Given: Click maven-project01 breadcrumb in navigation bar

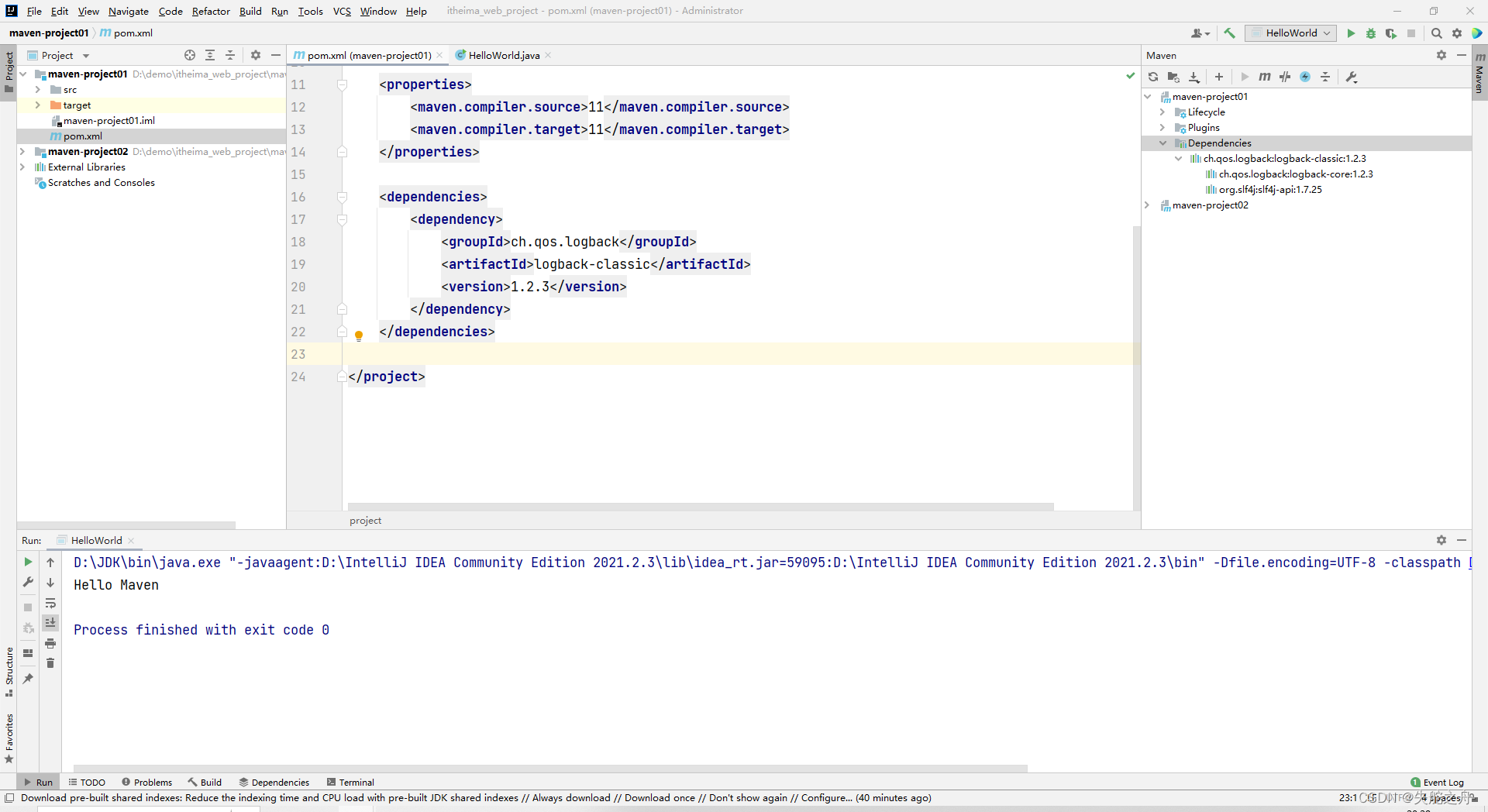Looking at the screenshot, I should pos(49,33).
